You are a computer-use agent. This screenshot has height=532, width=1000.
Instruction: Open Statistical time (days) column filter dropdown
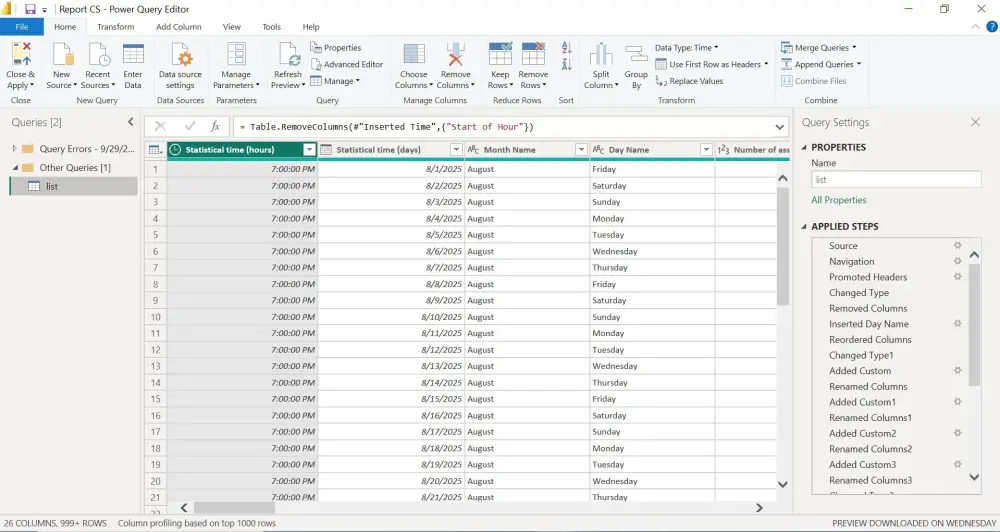[x=456, y=150]
